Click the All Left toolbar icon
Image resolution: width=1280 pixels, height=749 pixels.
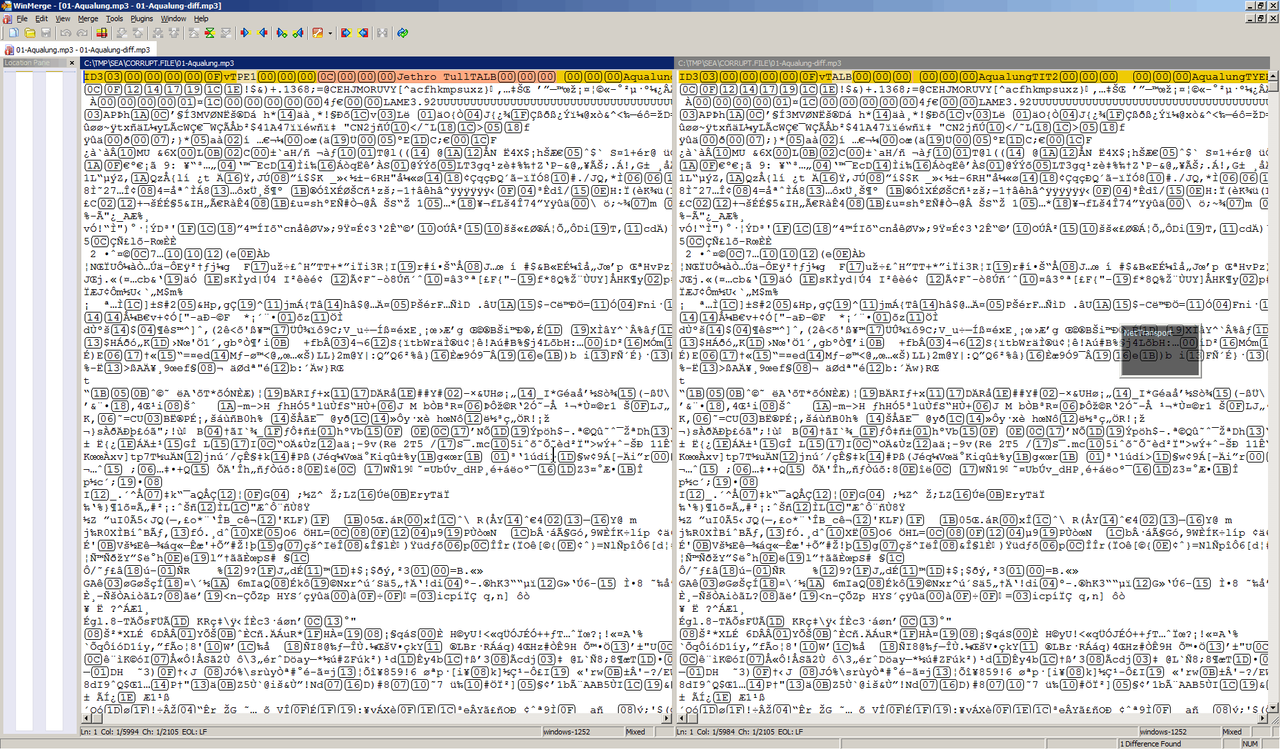click(362, 33)
